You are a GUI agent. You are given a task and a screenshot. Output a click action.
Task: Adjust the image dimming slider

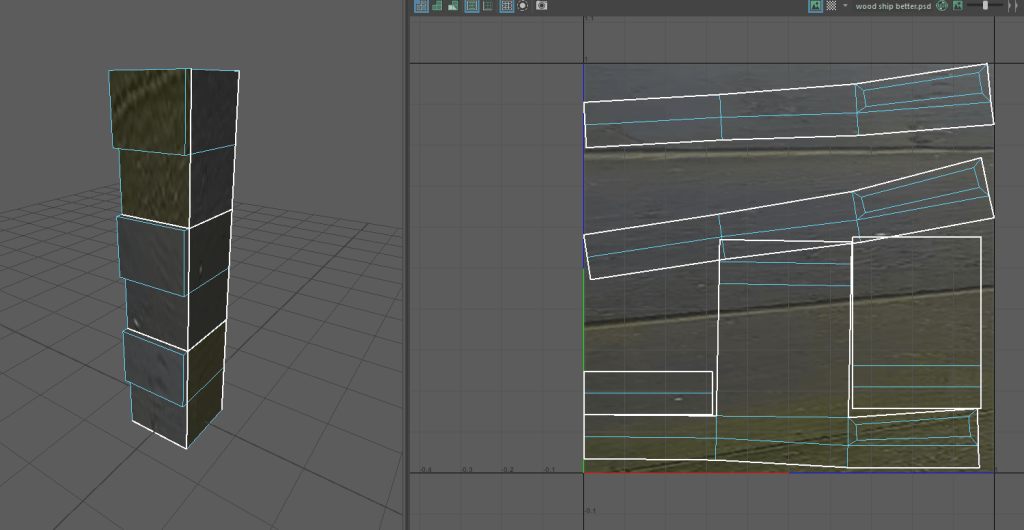(985, 5)
